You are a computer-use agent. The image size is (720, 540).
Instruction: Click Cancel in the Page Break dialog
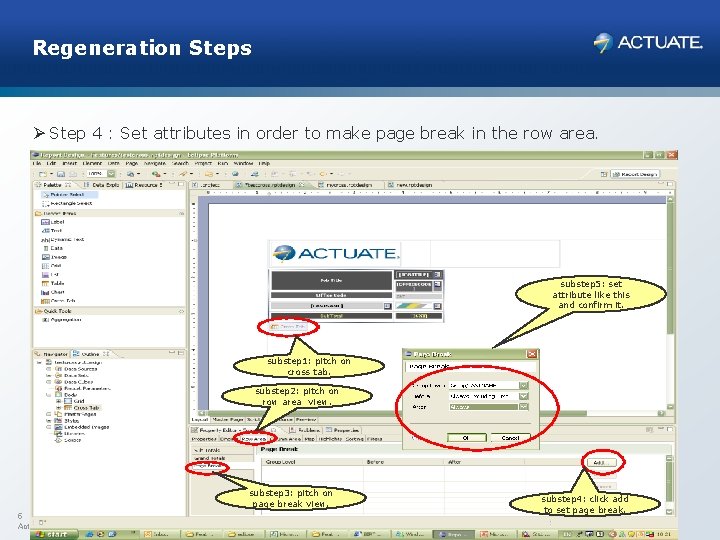(x=510, y=438)
